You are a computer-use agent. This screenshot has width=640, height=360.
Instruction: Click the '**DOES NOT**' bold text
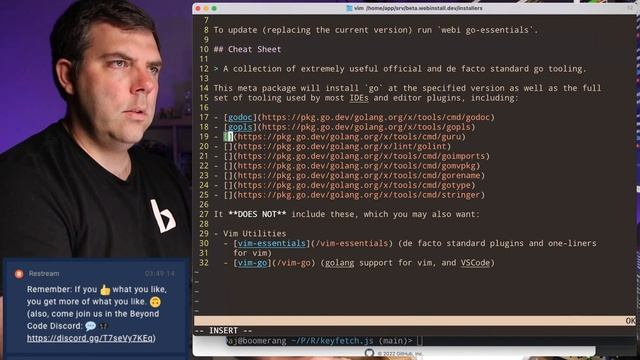pos(257,215)
